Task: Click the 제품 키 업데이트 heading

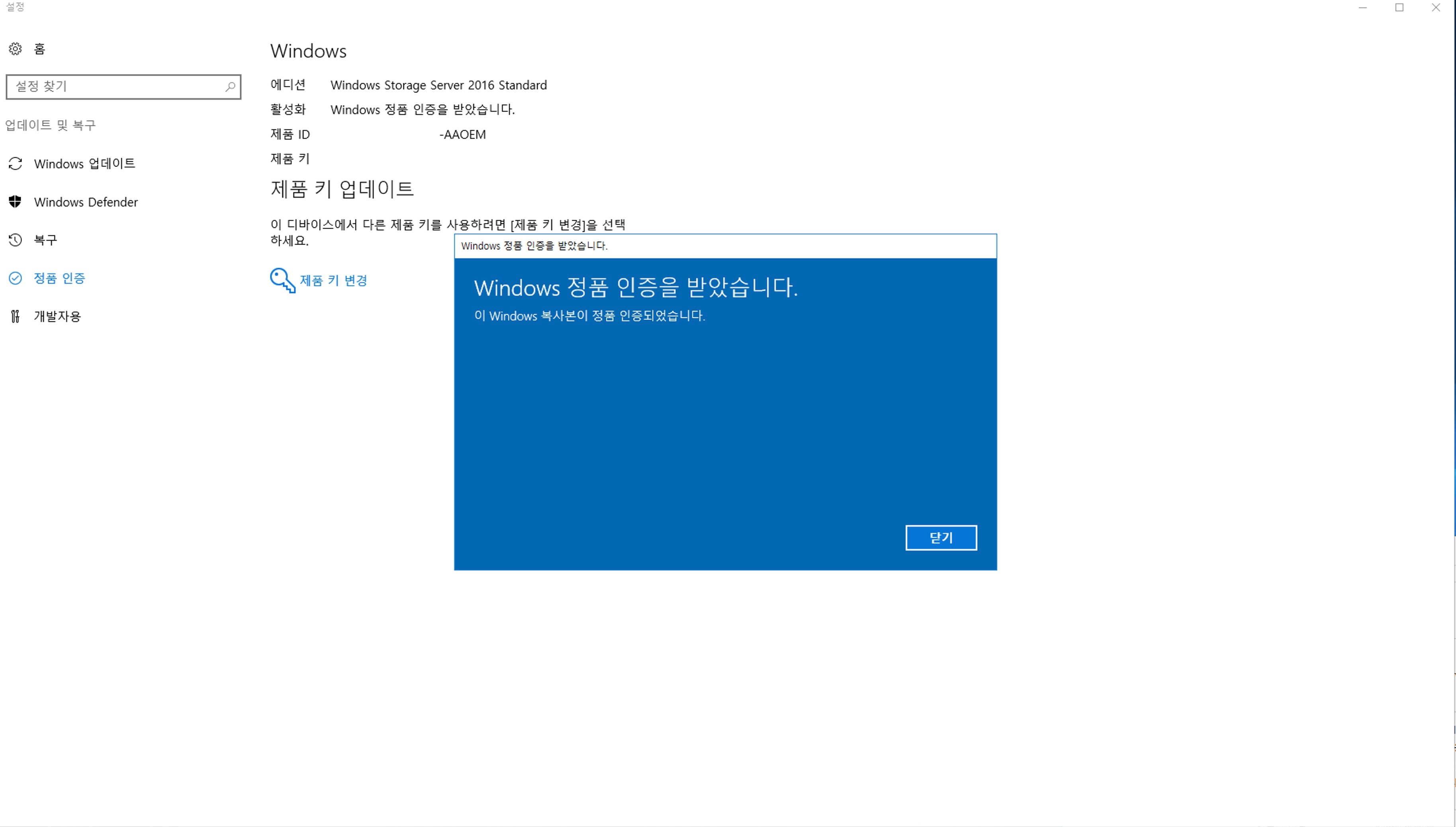Action: pyautogui.click(x=342, y=188)
